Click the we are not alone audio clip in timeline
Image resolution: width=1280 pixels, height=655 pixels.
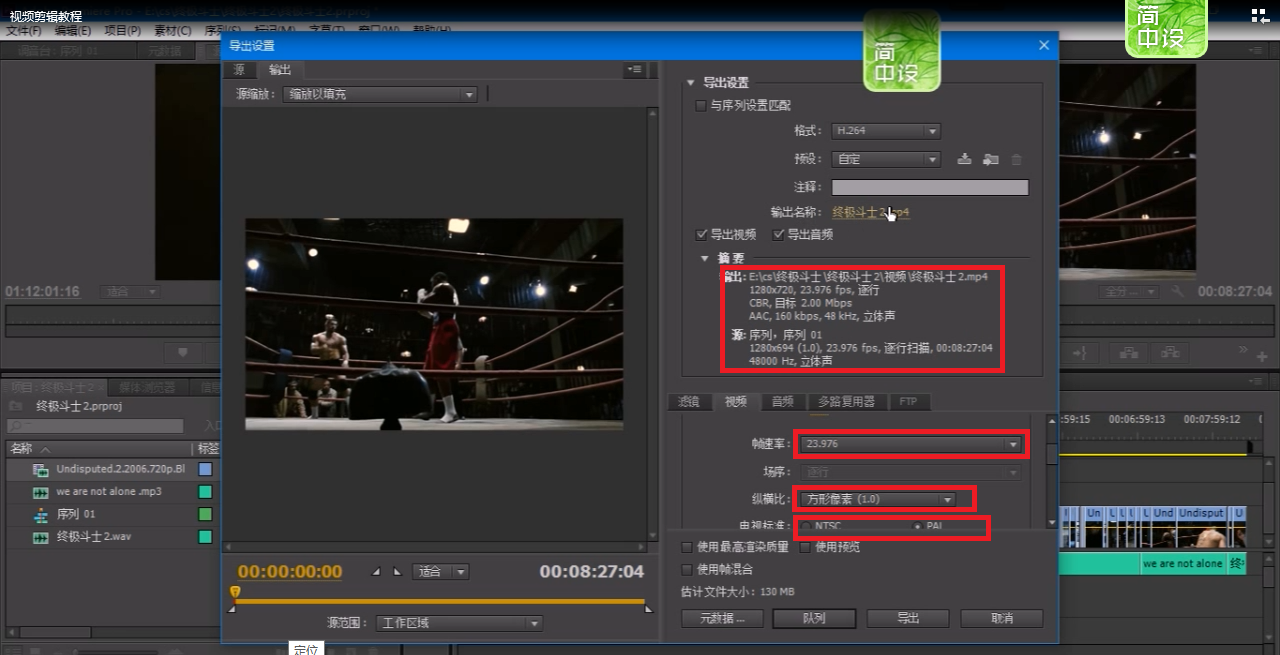pyautogui.click(x=1183, y=564)
